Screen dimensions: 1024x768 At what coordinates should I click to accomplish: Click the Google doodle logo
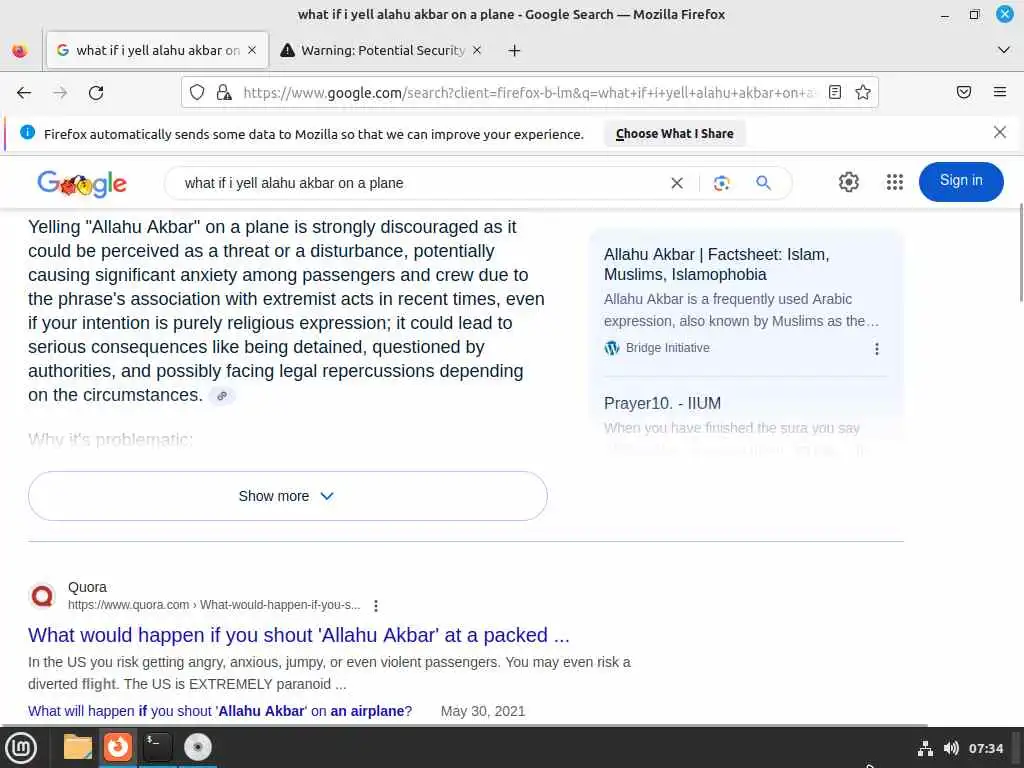tap(82, 184)
